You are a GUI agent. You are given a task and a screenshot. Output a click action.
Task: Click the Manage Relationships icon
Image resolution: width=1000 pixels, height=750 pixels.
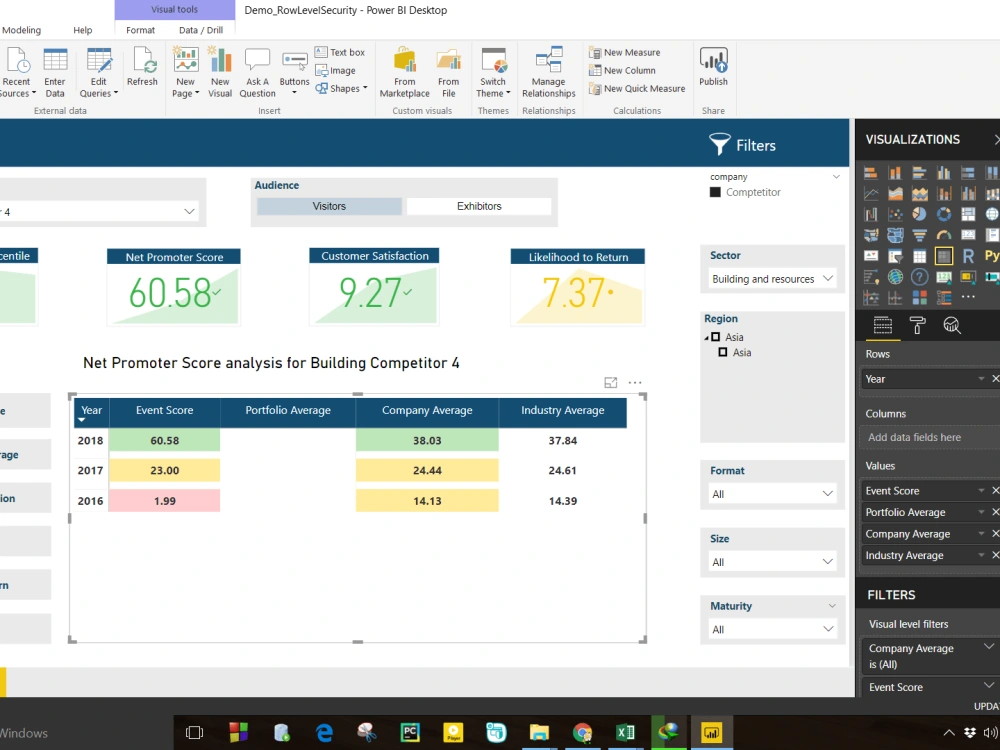point(548,63)
